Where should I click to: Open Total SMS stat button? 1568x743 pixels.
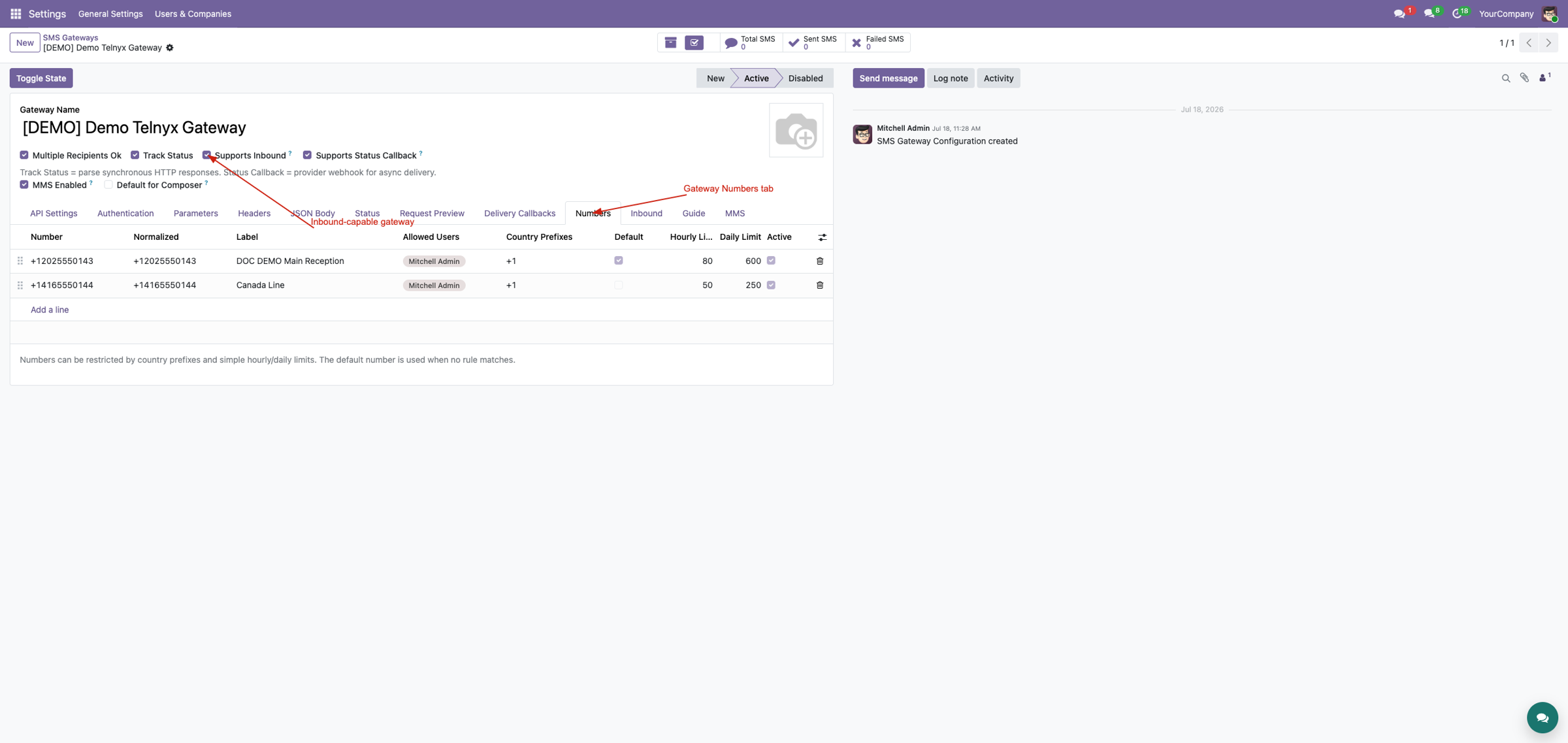tap(751, 42)
